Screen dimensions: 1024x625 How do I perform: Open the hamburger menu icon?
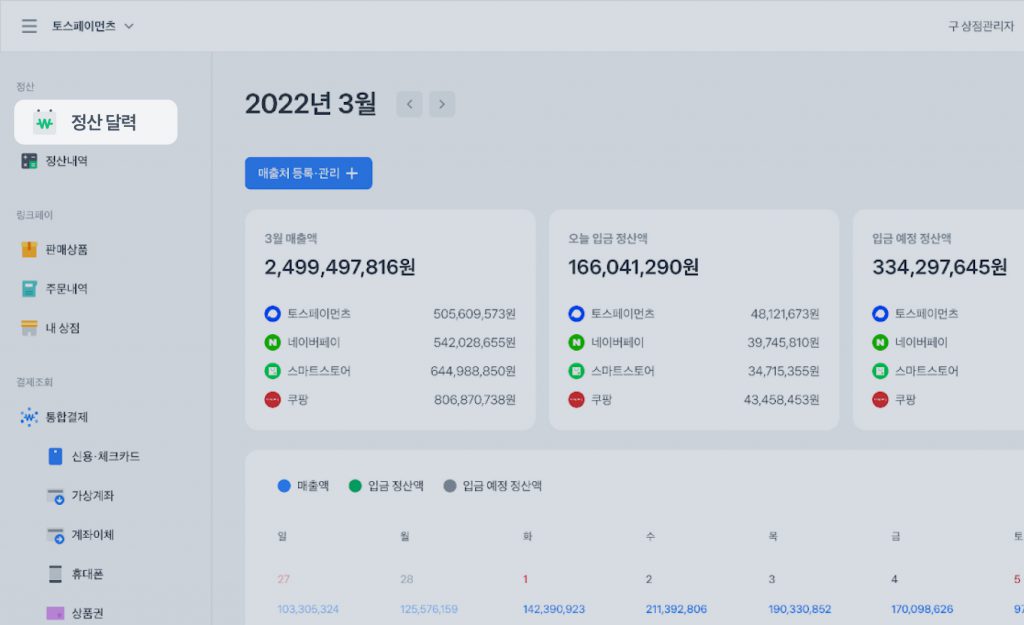29,26
